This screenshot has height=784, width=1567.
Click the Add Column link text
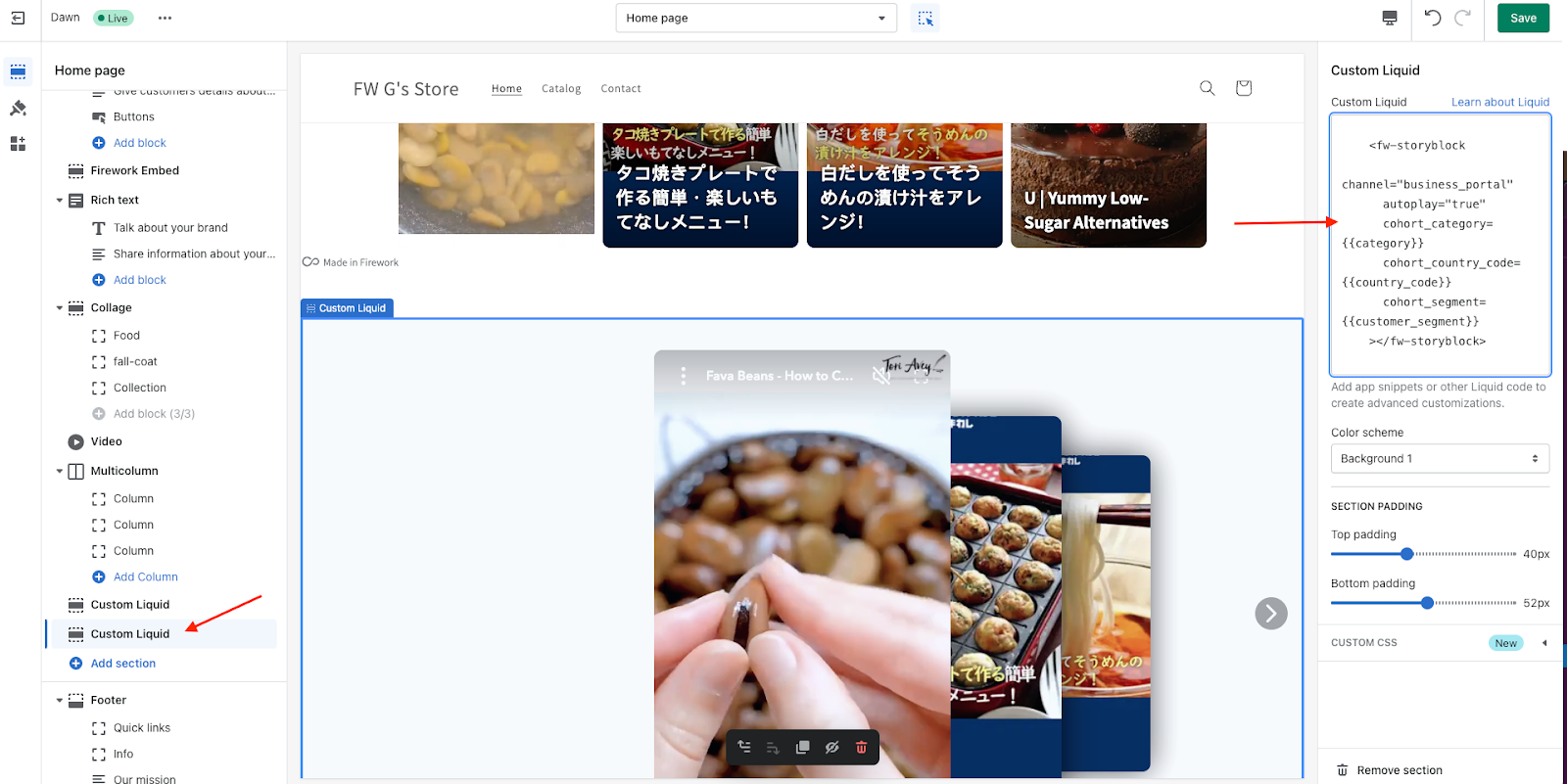pos(146,577)
